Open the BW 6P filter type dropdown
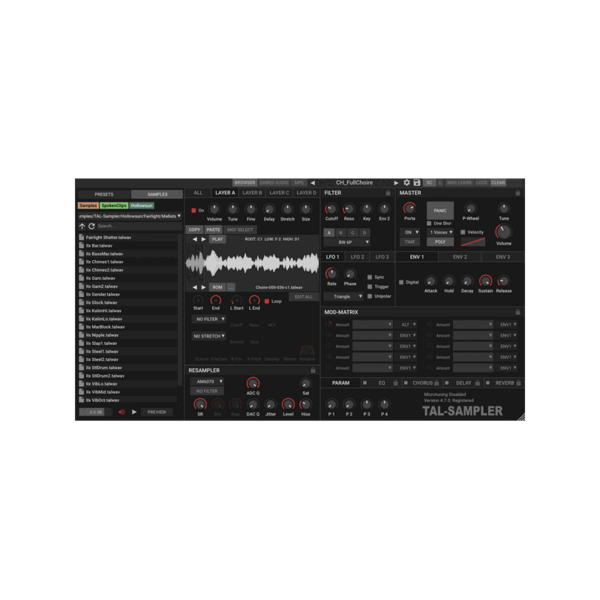 [x=347, y=242]
